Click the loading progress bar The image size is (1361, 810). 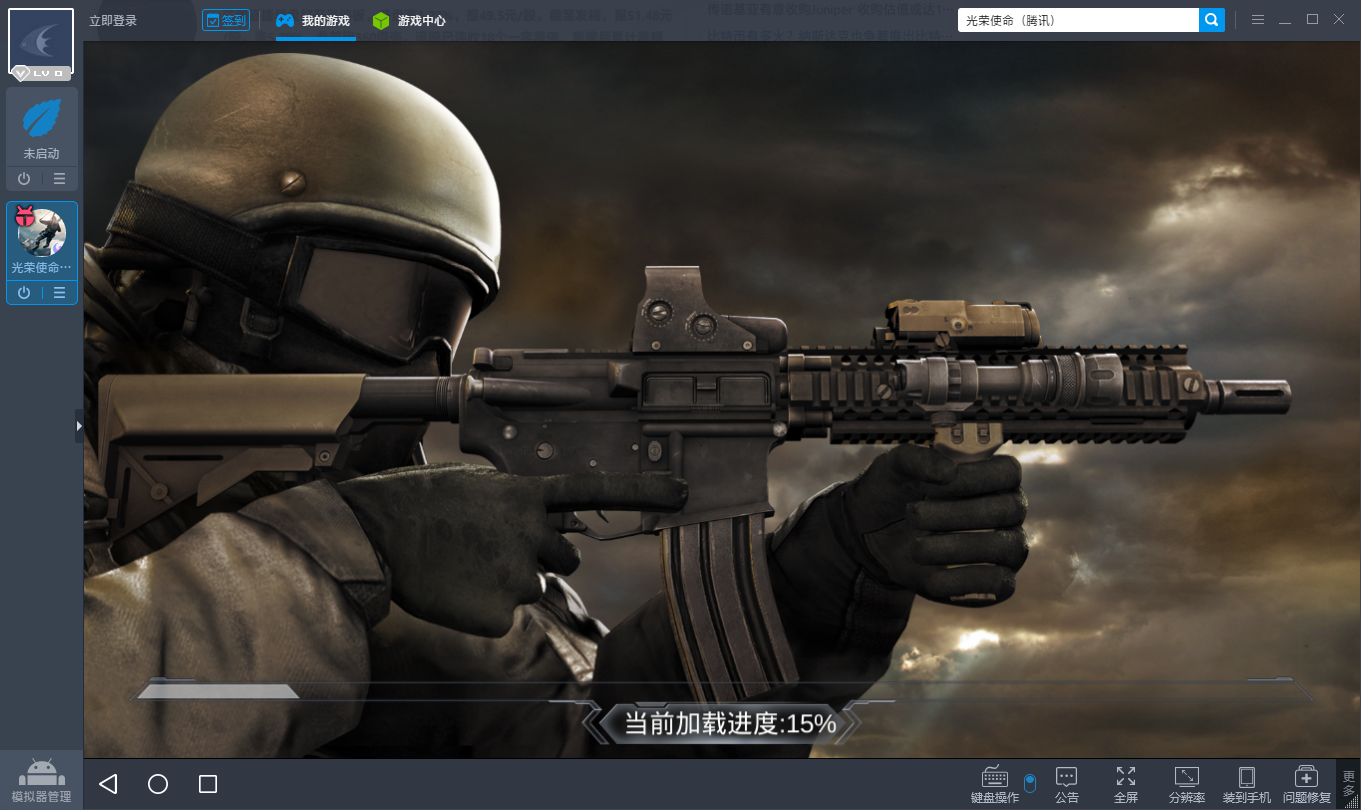coord(721,690)
